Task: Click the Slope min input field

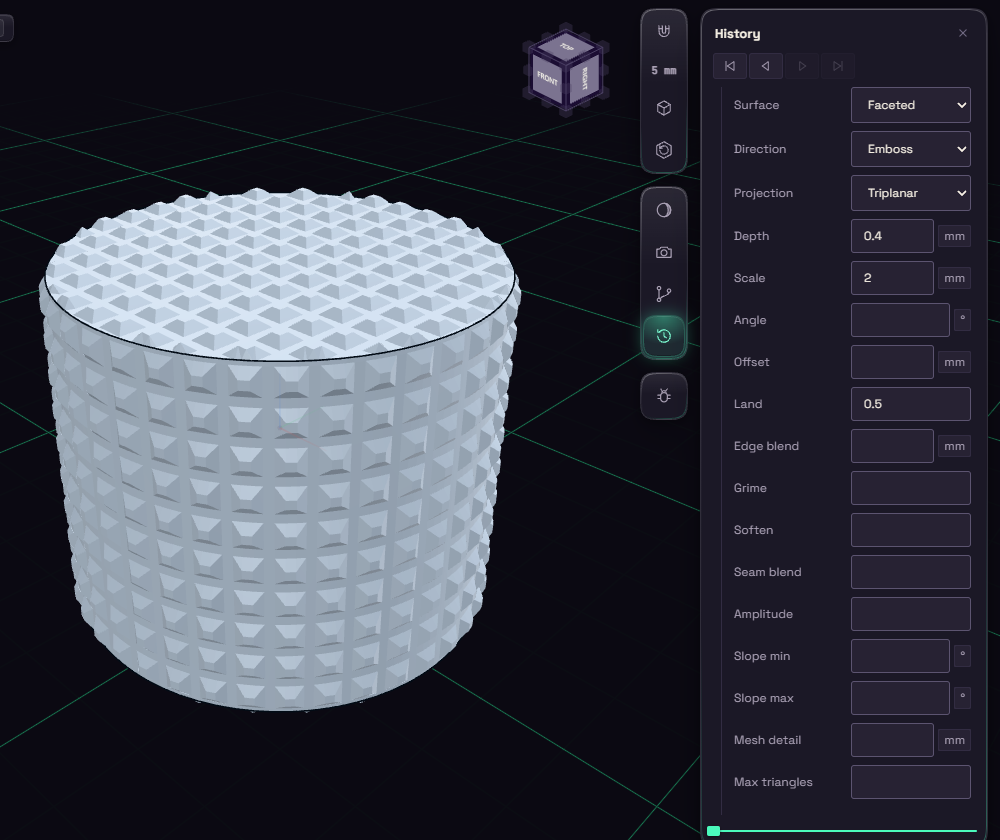Action: coord(900,656)
